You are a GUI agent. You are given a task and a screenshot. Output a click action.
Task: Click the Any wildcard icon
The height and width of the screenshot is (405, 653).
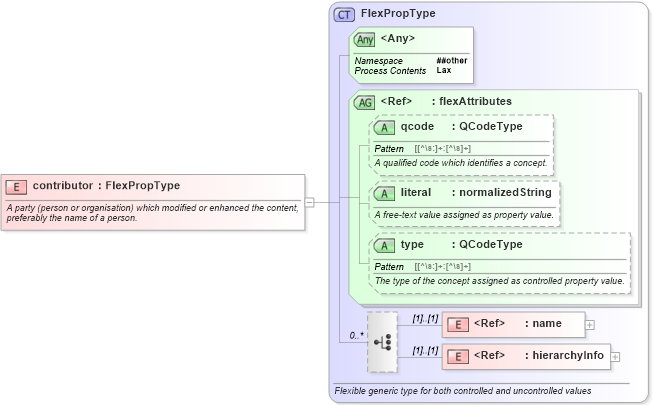[364, 40]
